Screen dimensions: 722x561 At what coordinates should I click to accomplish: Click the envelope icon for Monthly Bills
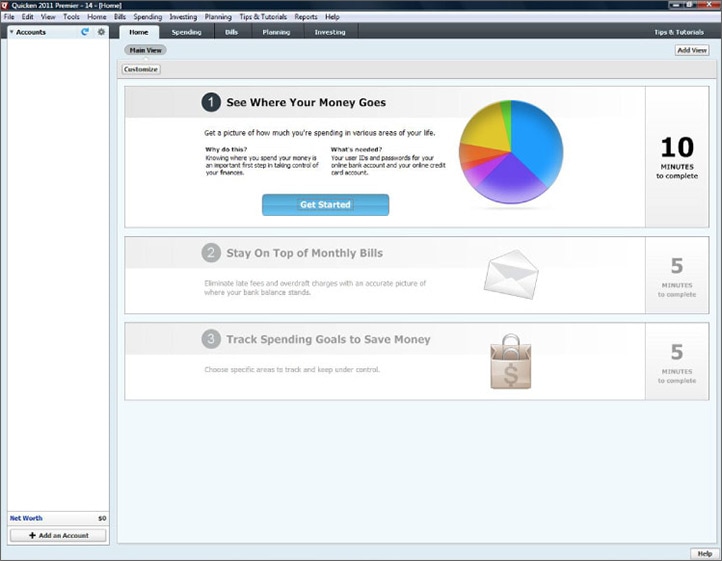(x=511, y=275)
